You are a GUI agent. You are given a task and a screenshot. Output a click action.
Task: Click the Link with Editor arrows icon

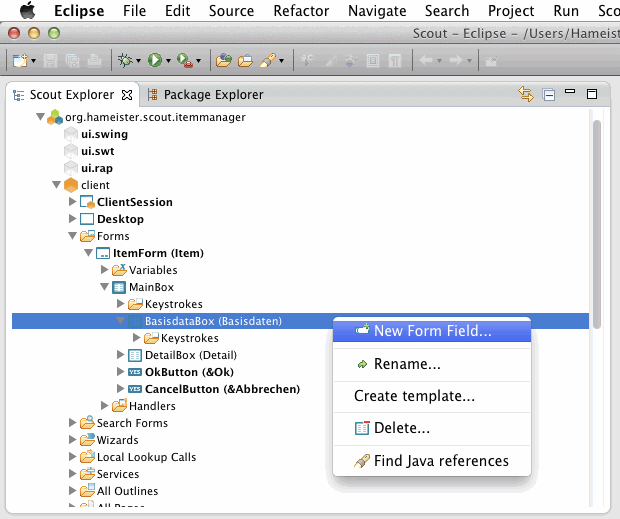(526, 95)
